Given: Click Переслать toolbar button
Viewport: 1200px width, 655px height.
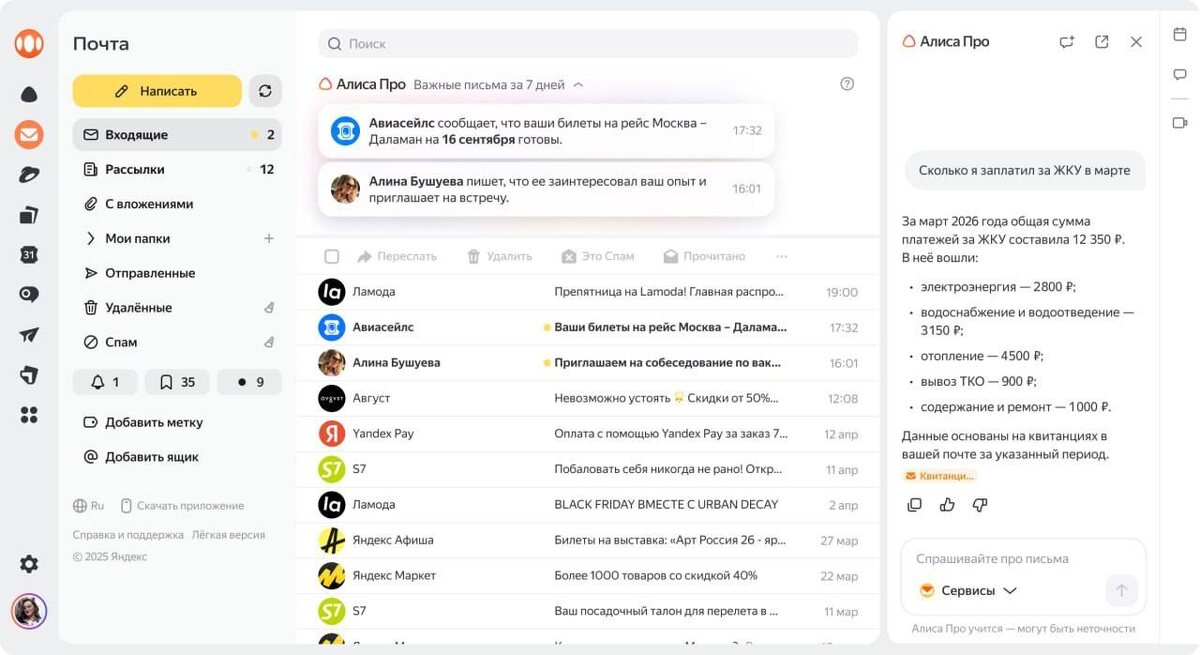Looking at the screenshot, I should click(x=397, y=257).
